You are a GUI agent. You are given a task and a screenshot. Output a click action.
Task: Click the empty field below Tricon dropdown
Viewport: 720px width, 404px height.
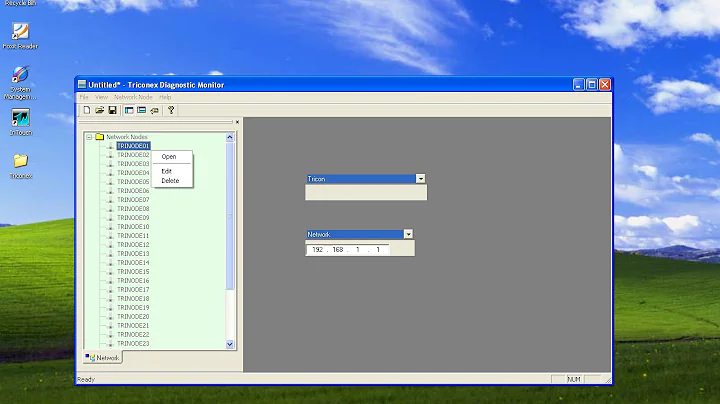pyautogui.click(x=366, y=192)
